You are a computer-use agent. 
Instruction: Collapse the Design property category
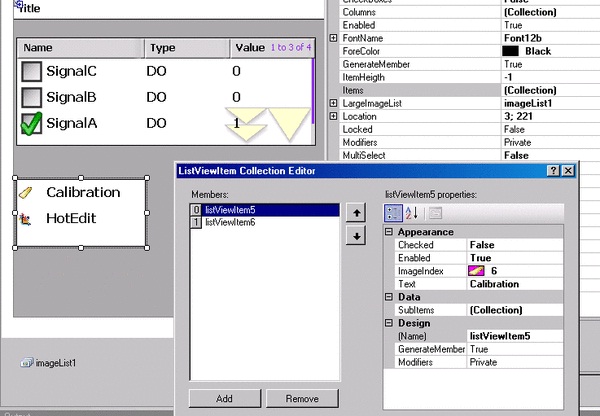[390, 323]
